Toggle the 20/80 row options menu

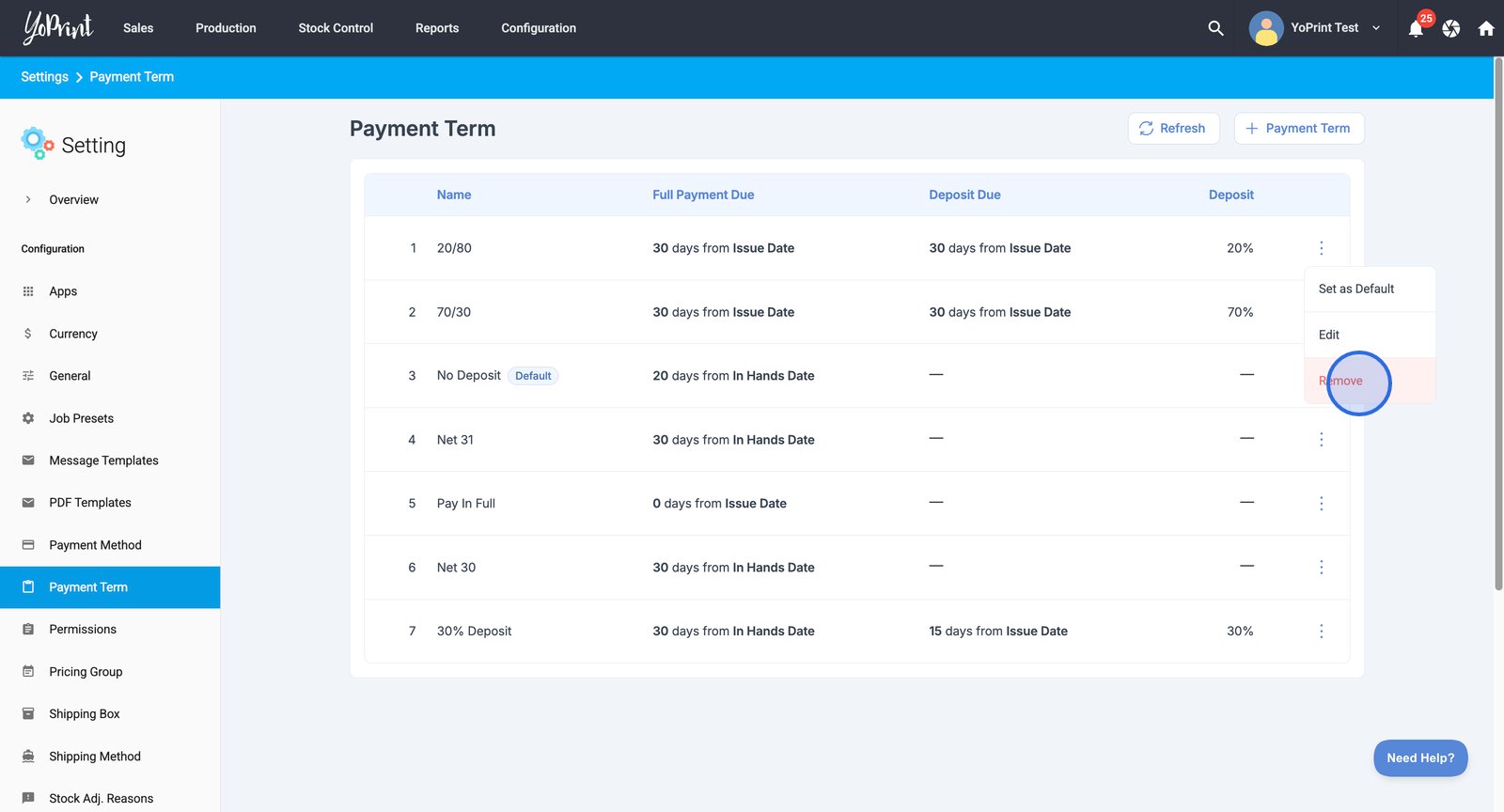point(1321,248)
